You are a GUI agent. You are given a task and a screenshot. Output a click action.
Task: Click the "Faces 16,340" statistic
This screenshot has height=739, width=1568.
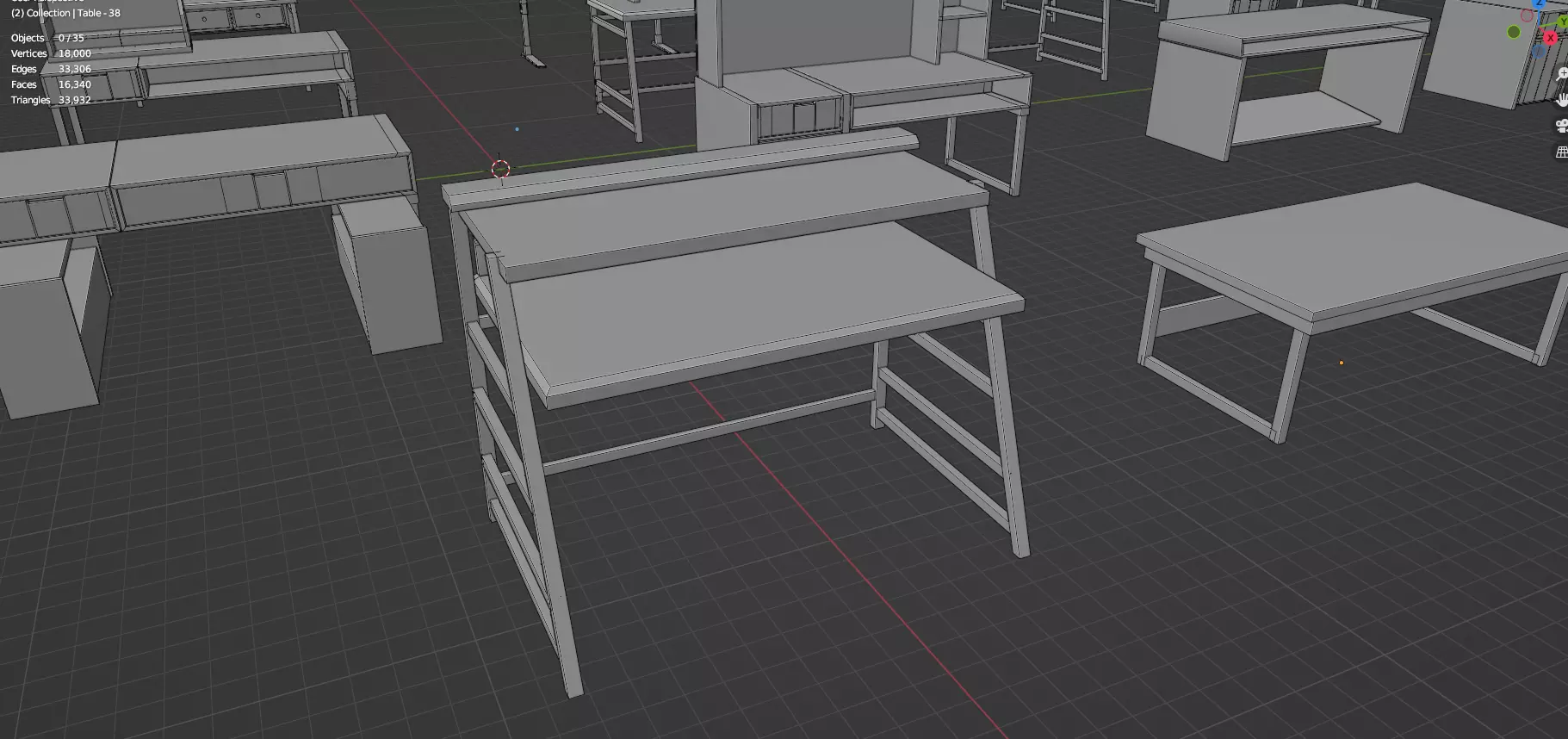51,84
